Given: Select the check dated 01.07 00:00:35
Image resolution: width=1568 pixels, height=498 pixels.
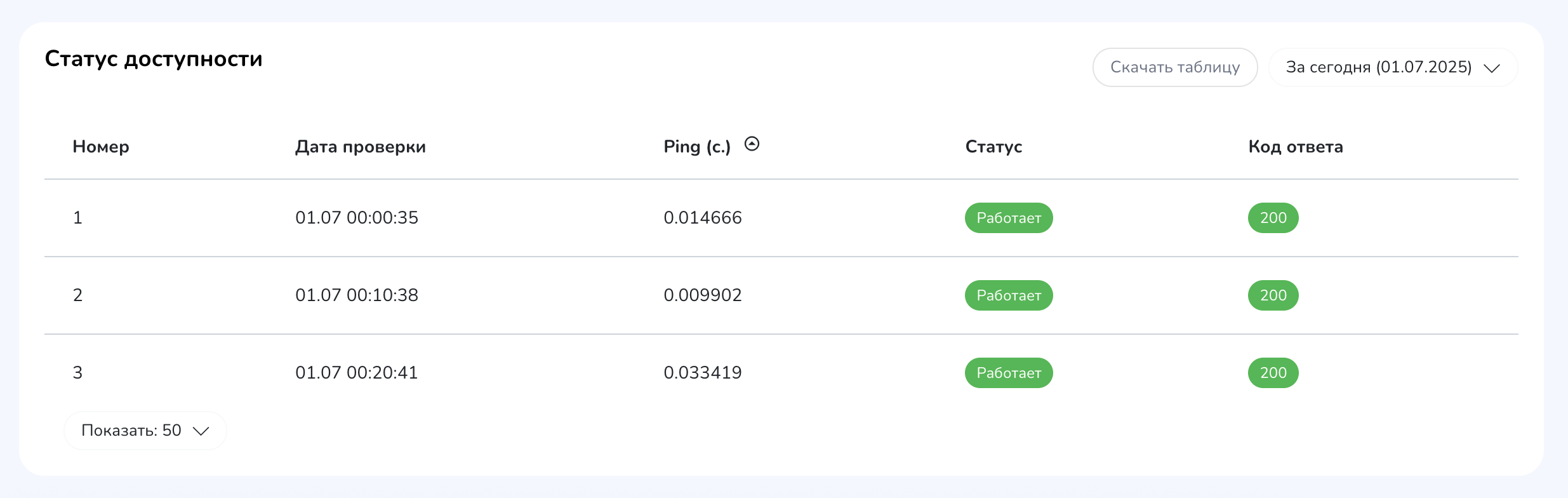Looking at the screenshot, I should point(357,218).
